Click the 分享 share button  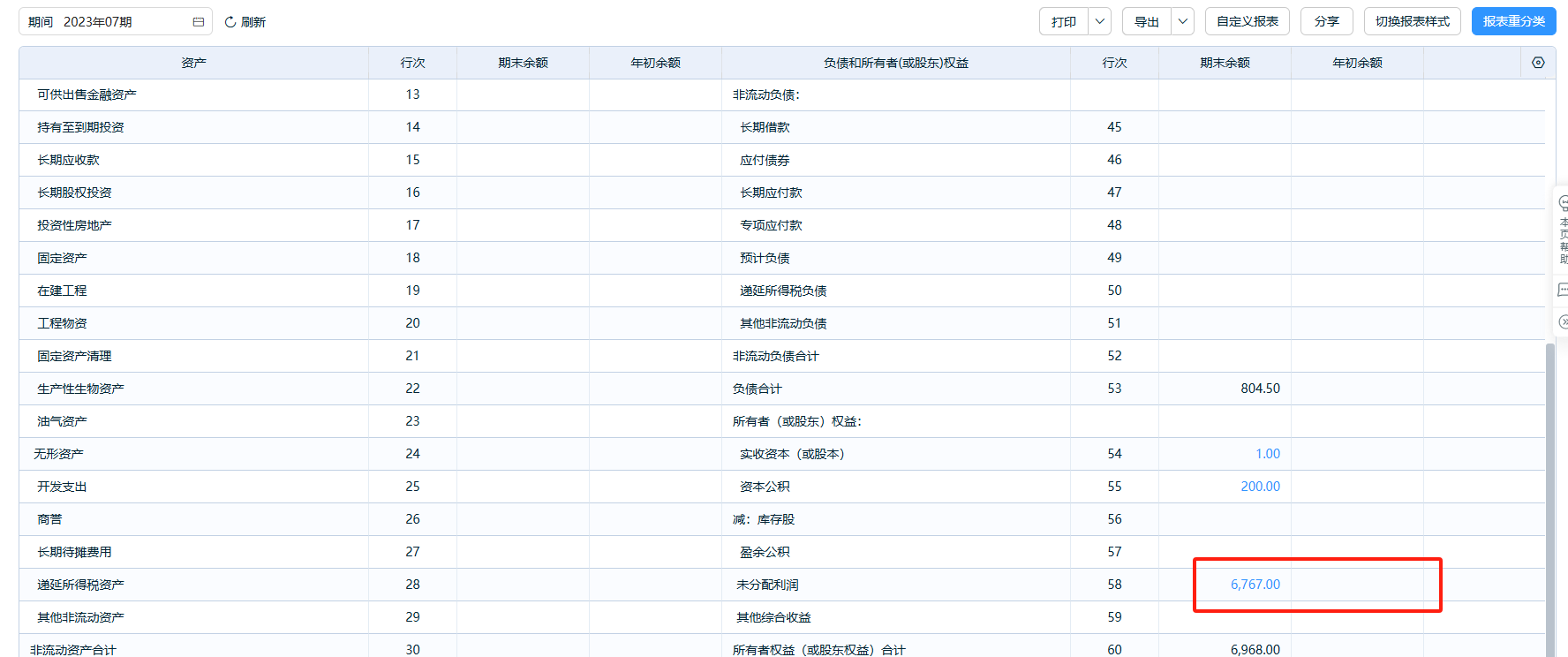[x=1326, y=22]
